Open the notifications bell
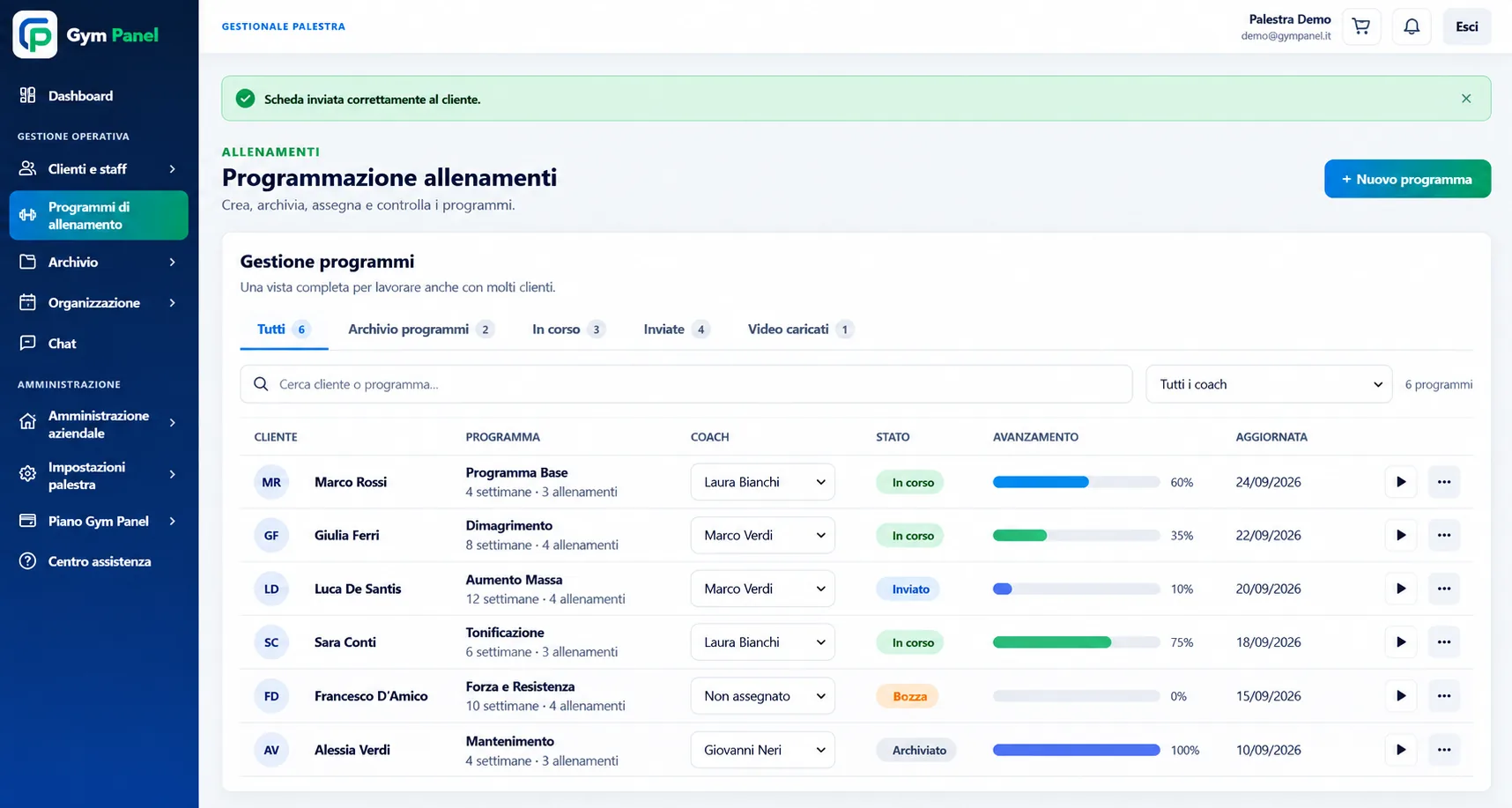1512x808 pixels. point(1412,26)
